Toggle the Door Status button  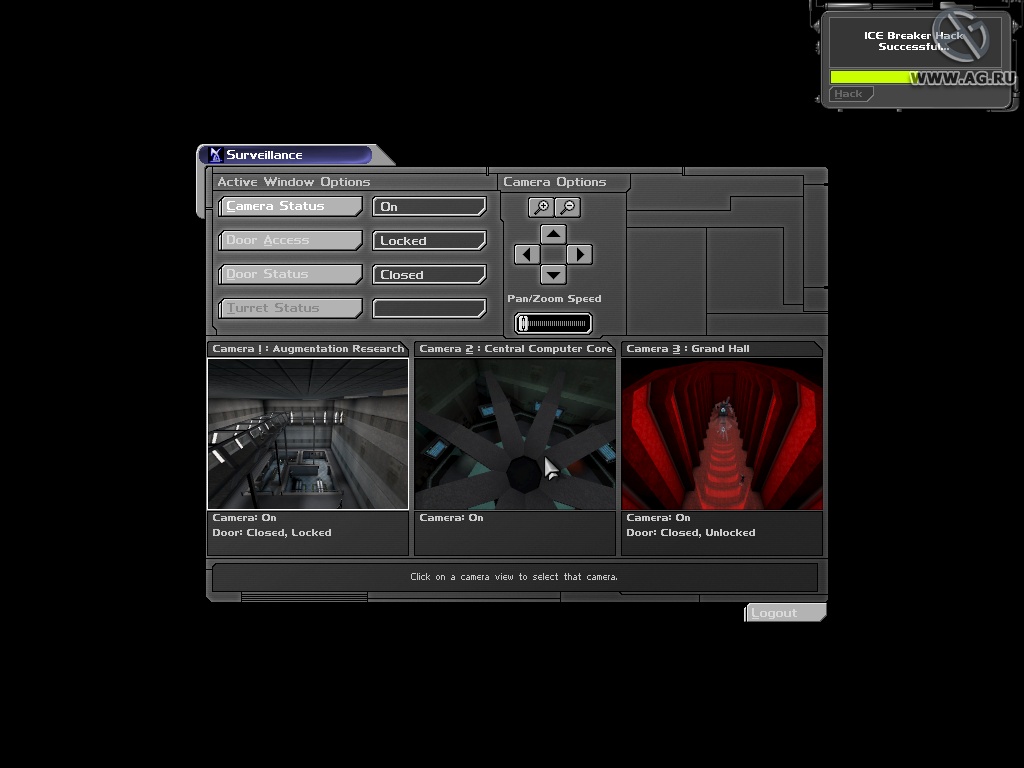point(290,275)
